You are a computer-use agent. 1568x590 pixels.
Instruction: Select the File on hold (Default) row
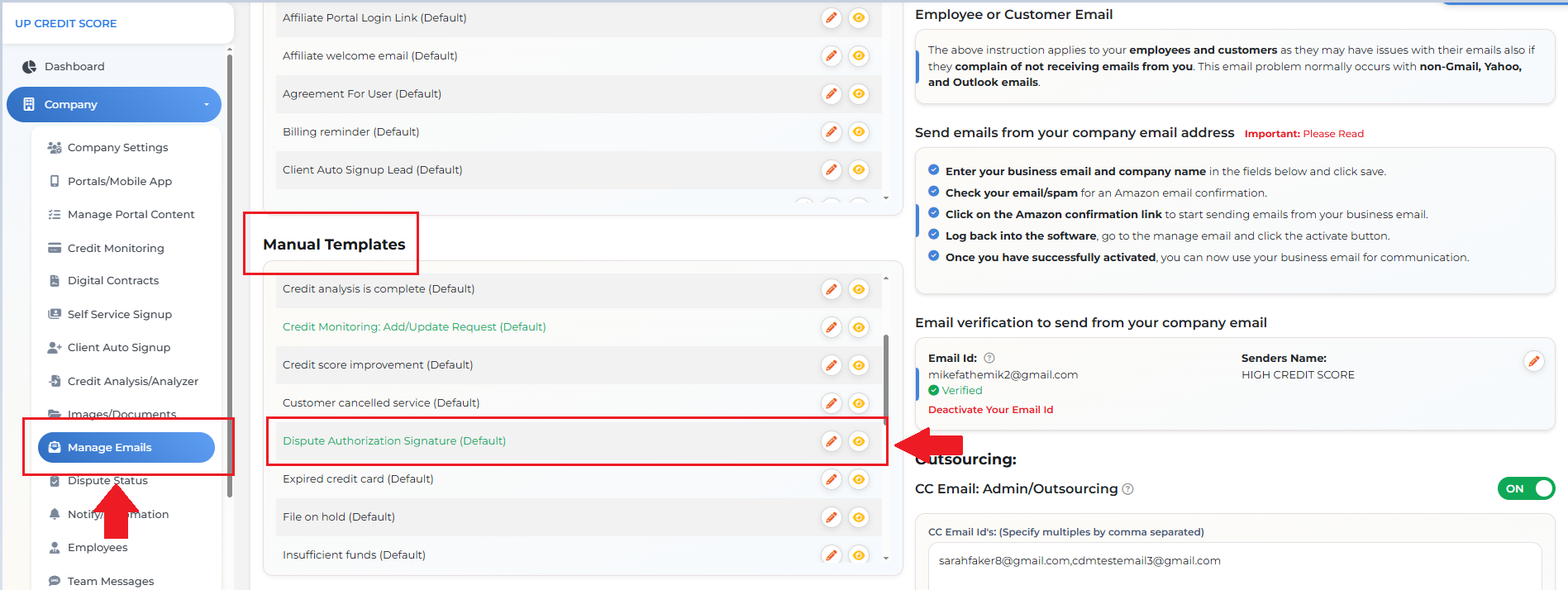(x=579, y=516)
